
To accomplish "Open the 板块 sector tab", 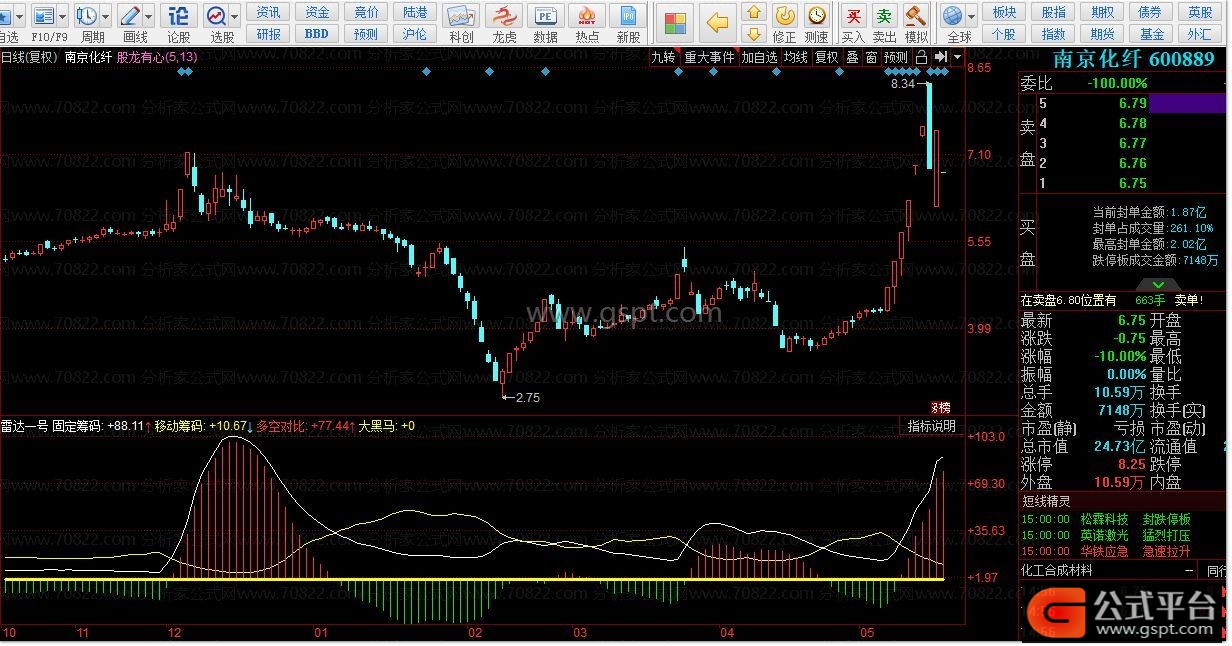I will tap(1004, 12).
